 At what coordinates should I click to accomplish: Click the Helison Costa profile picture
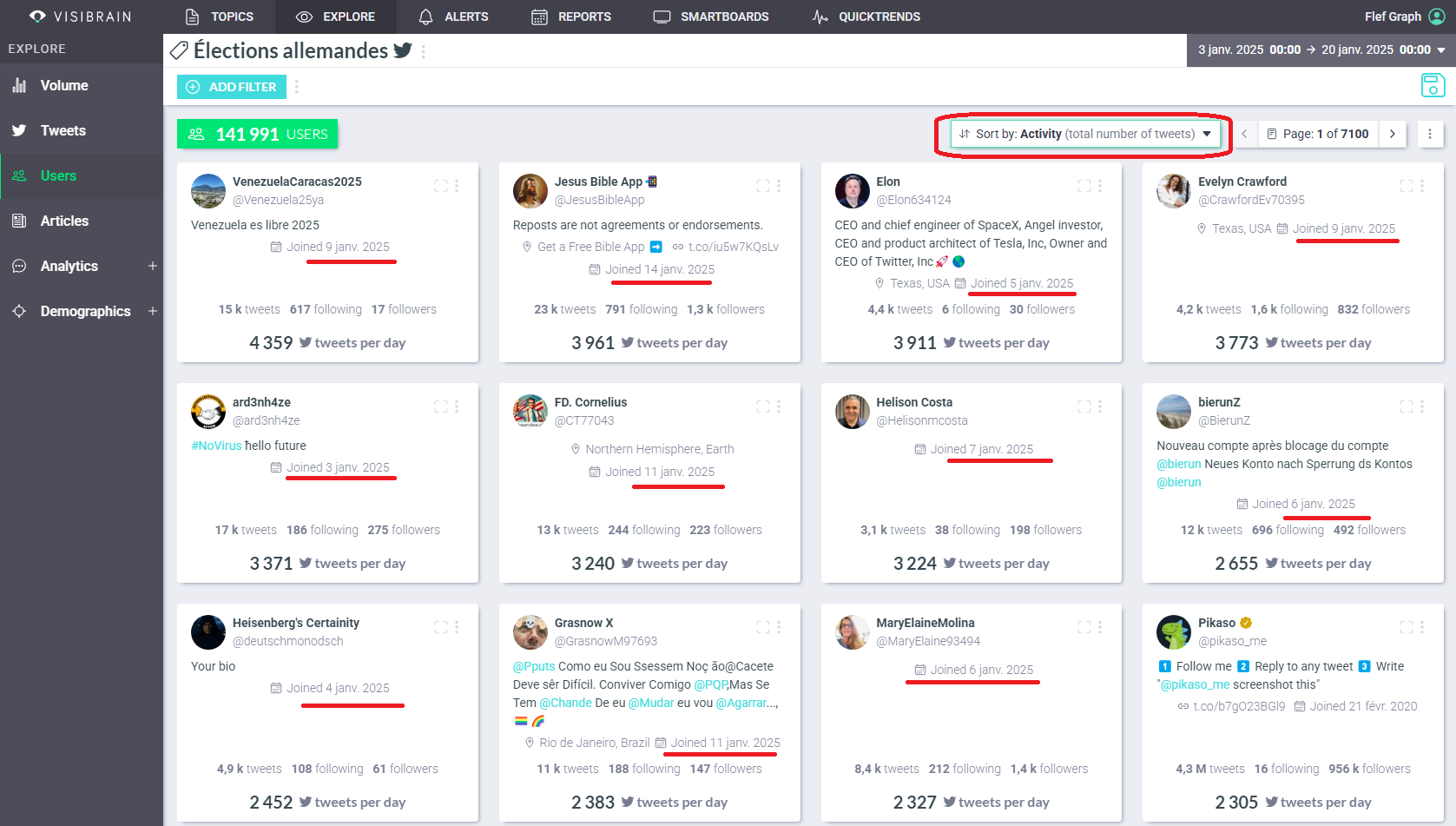(x=852, y=412)
